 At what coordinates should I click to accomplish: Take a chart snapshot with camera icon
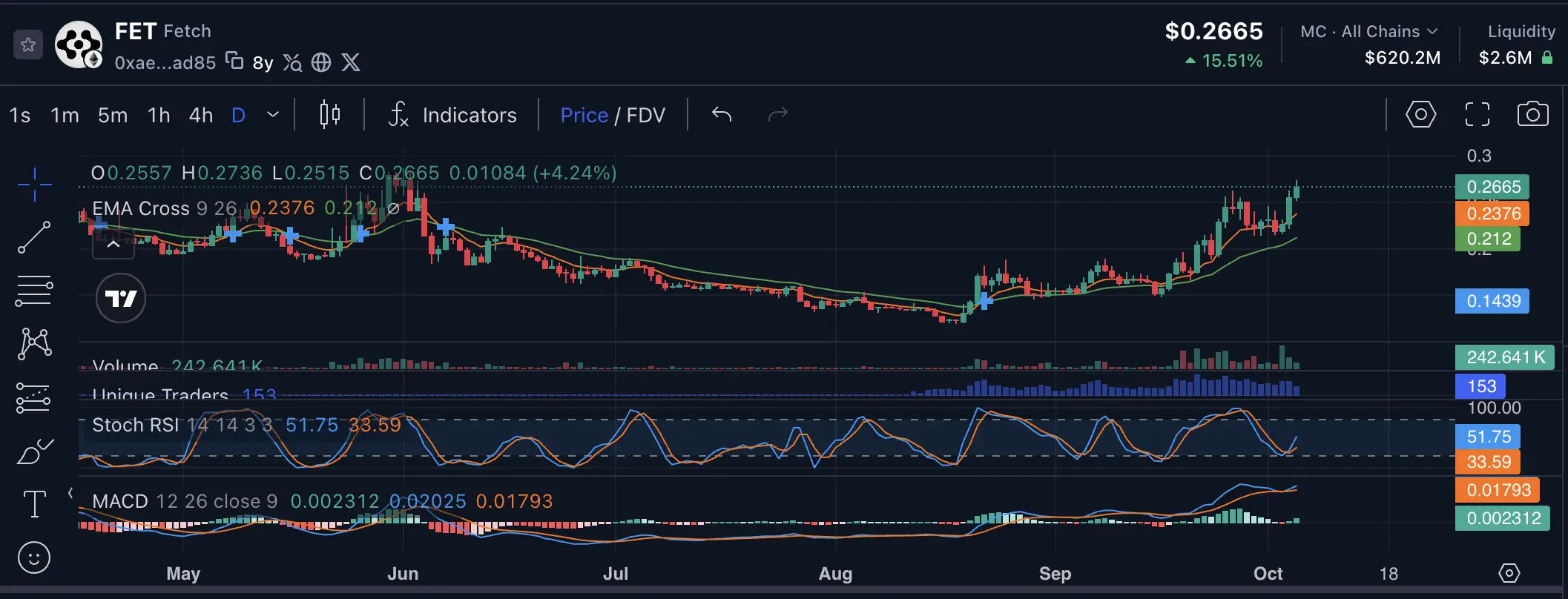click(1532, 114)
